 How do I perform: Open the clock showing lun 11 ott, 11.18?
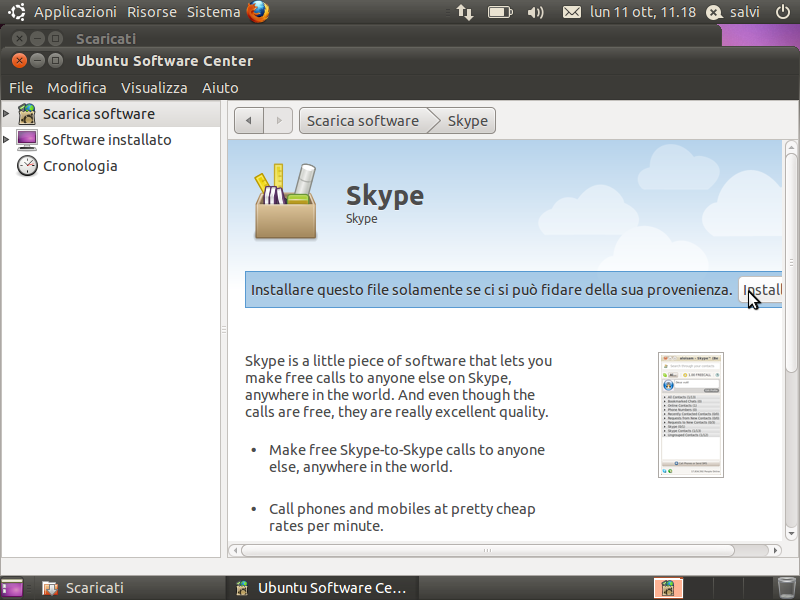pos(643,12)
